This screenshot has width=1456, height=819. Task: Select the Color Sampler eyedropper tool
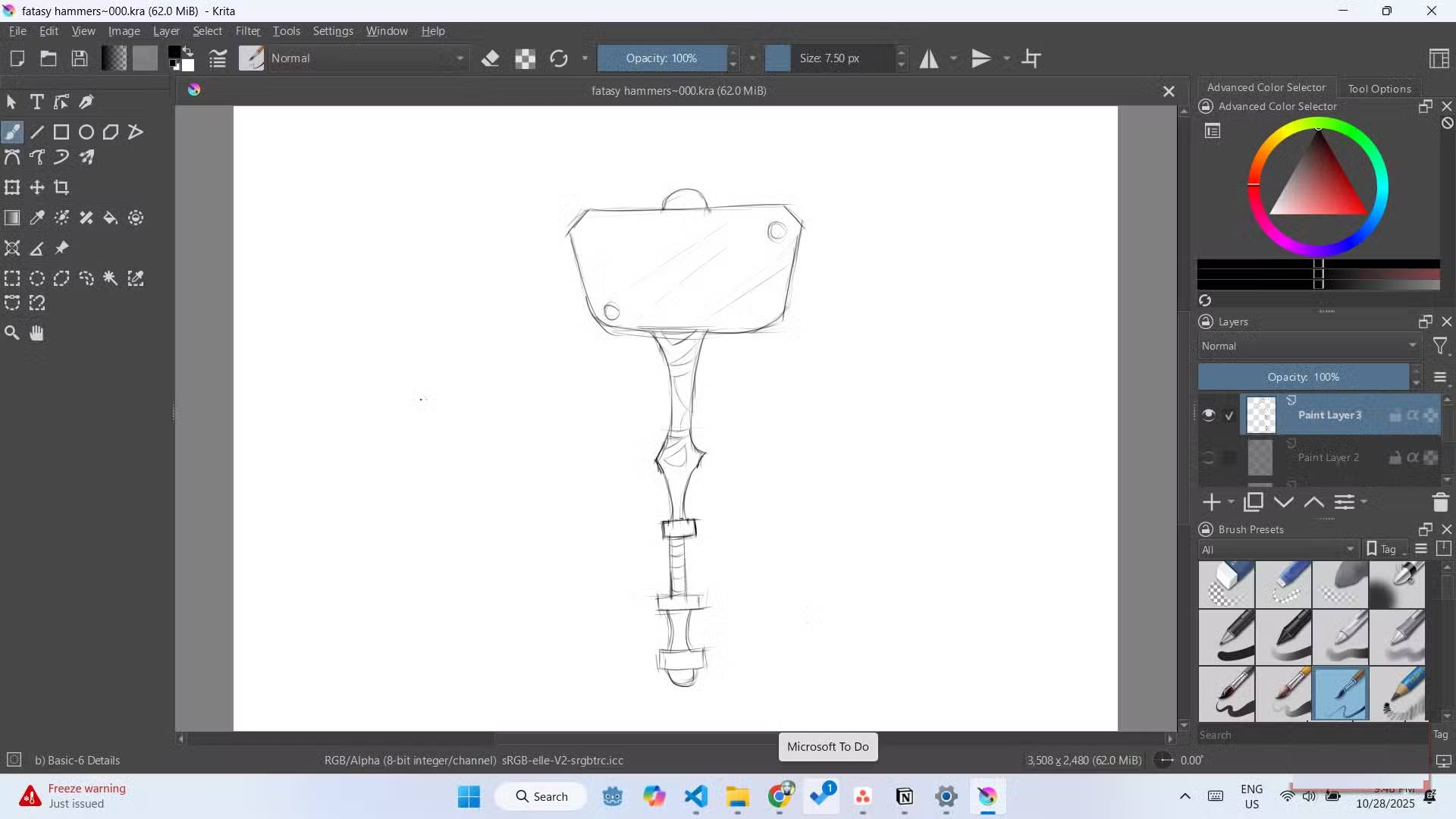37,218
